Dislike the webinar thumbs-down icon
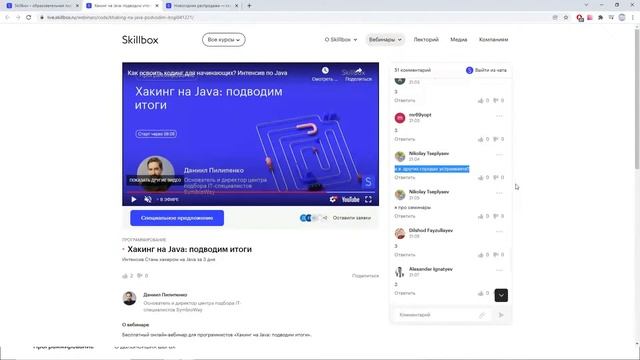This screenshot has width=640, height=360. tap(140, 276)
